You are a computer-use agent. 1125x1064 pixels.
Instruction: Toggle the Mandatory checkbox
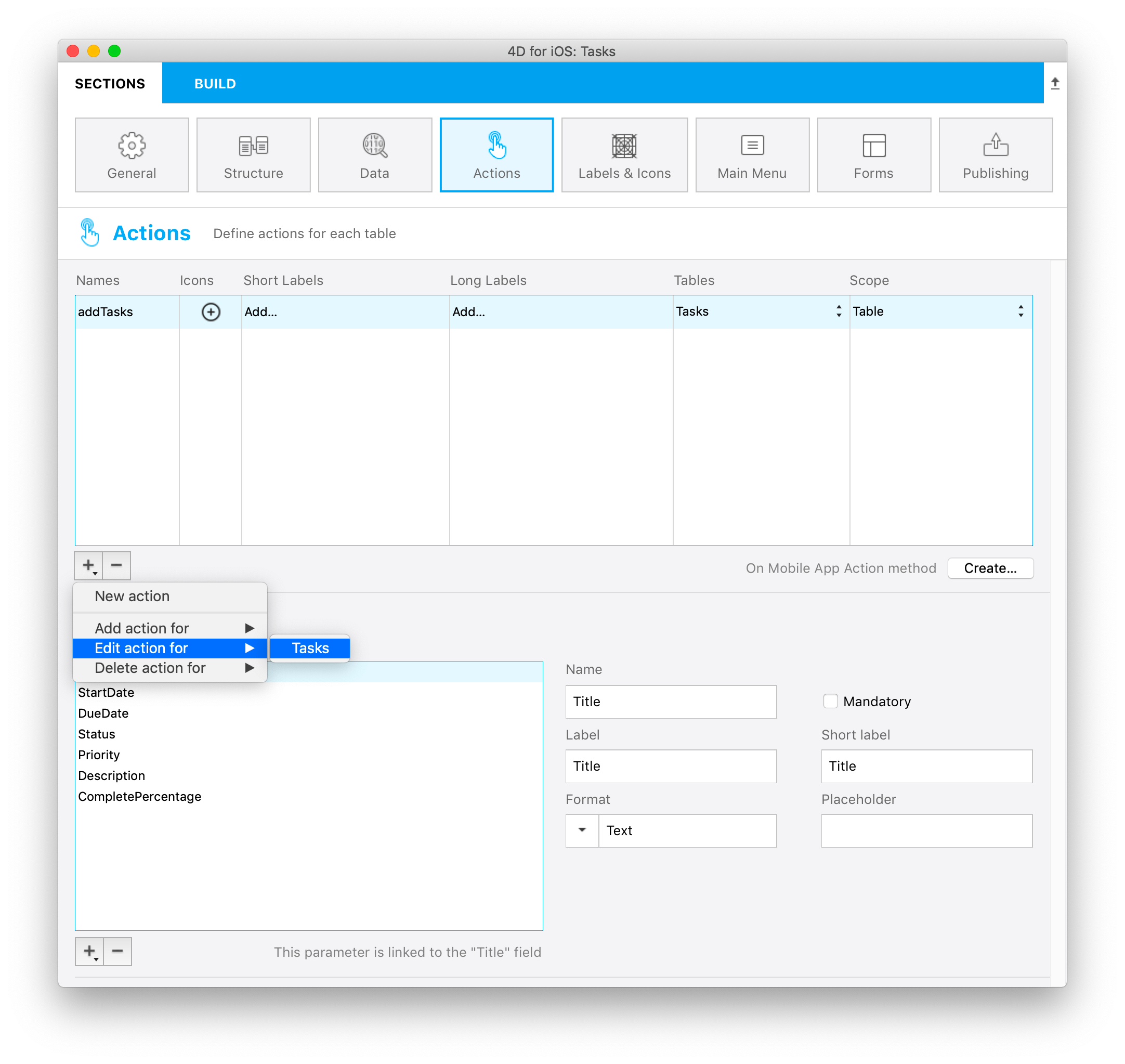tap(830, 701)
